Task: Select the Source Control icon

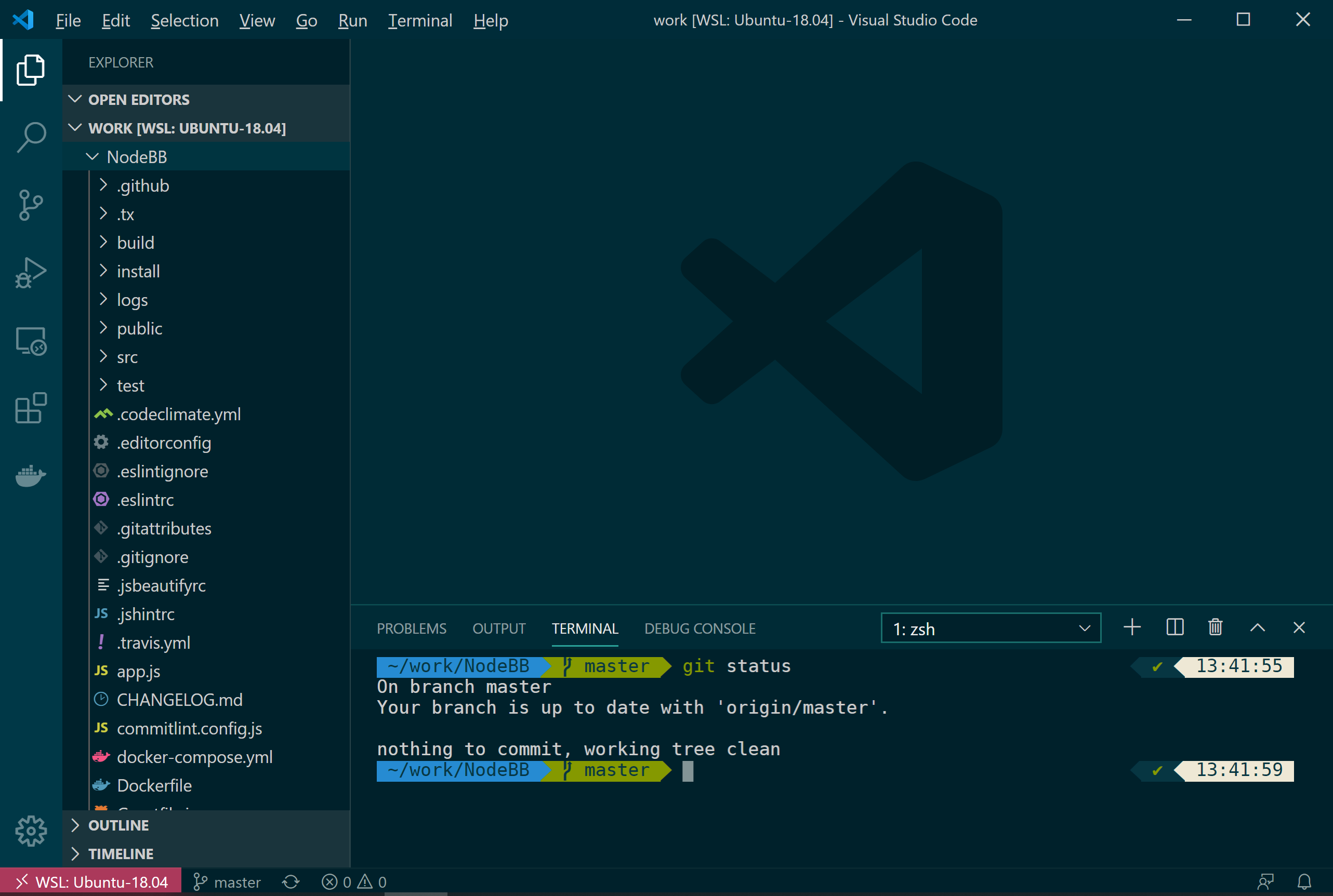Action: [x=30, y=205]
